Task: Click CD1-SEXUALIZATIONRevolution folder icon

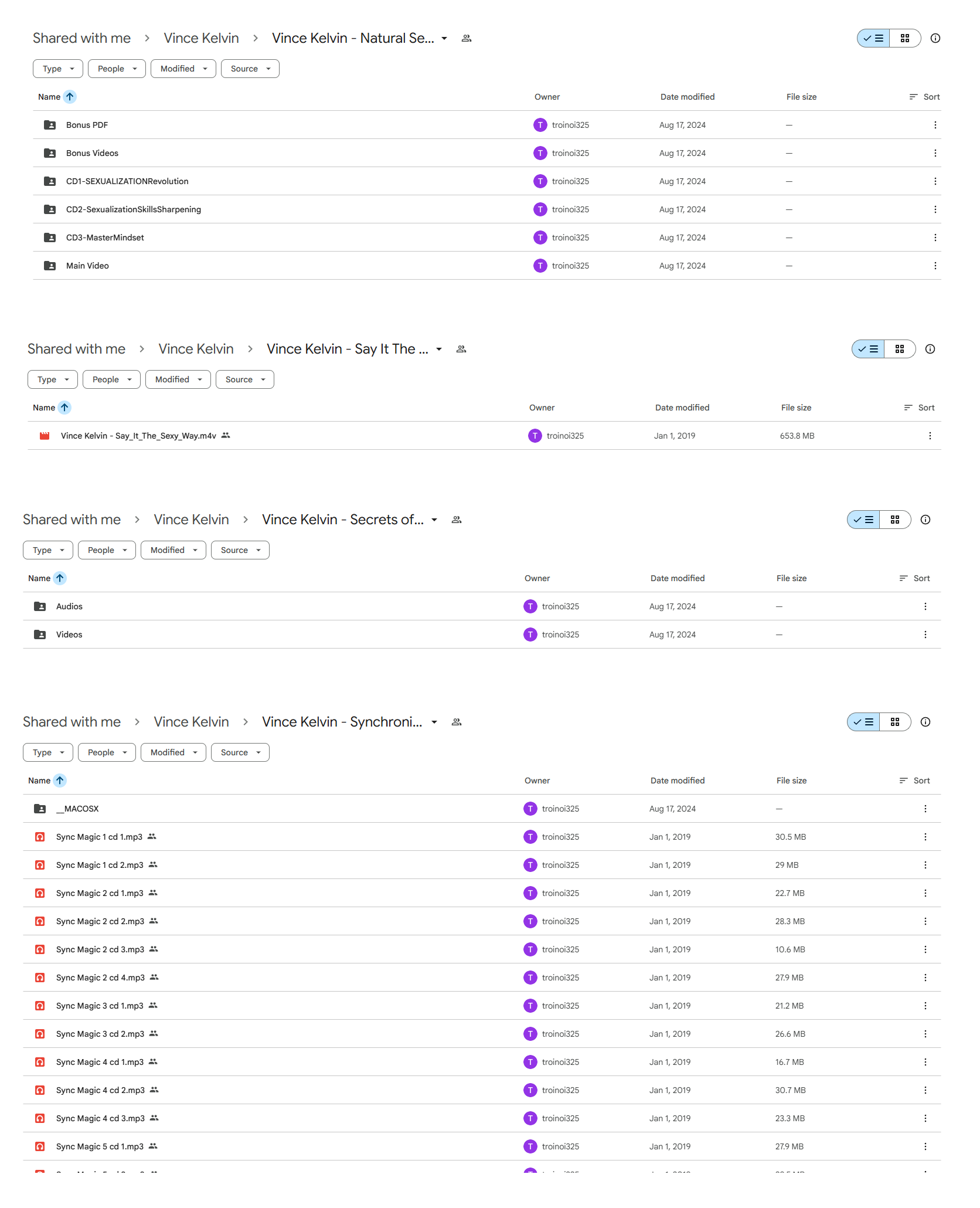Action: tap(50, 181)
